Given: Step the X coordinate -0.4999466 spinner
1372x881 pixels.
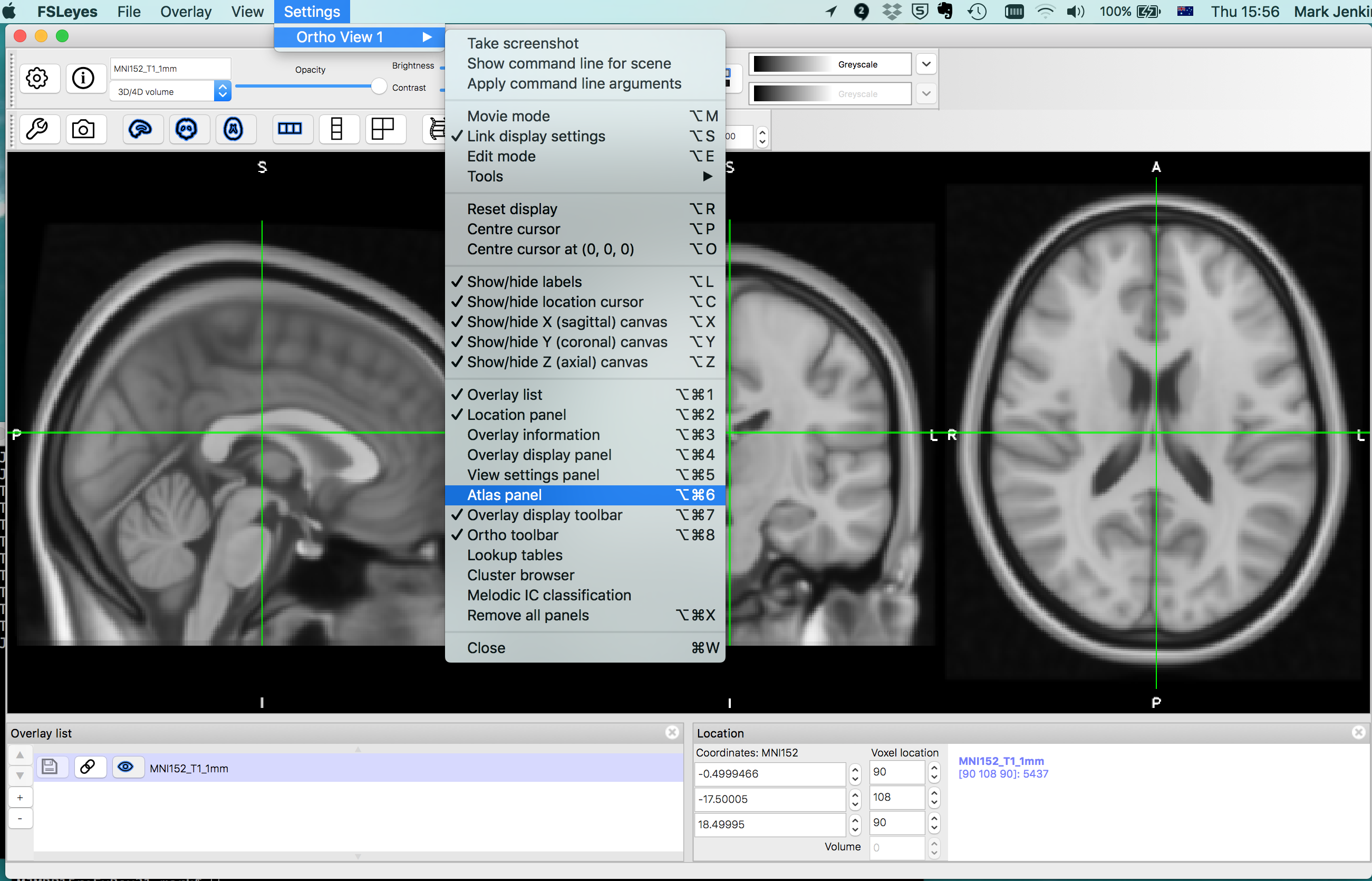Looking at the screenshot, I should [855, 773].
